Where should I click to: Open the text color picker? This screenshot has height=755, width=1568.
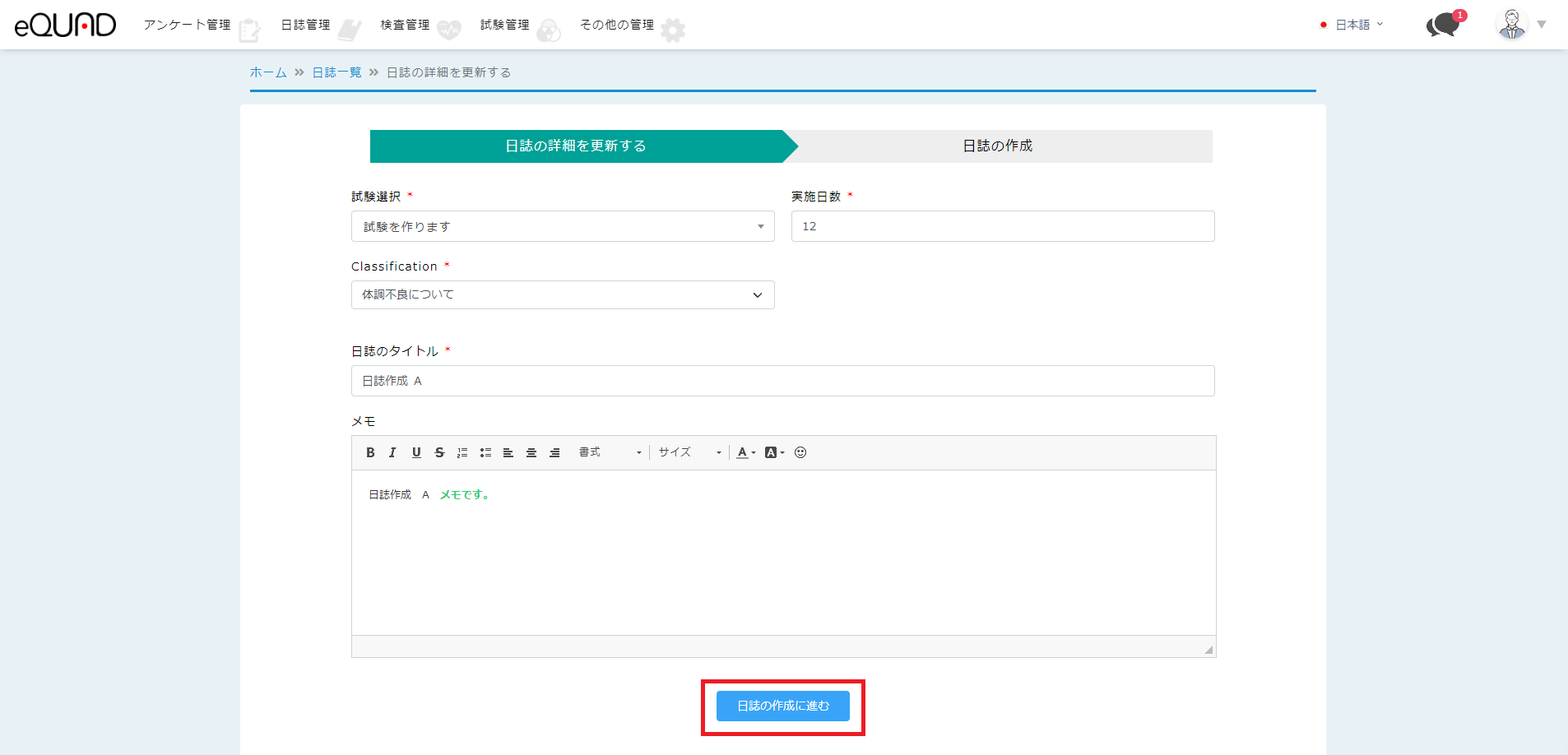pos(745,452)
